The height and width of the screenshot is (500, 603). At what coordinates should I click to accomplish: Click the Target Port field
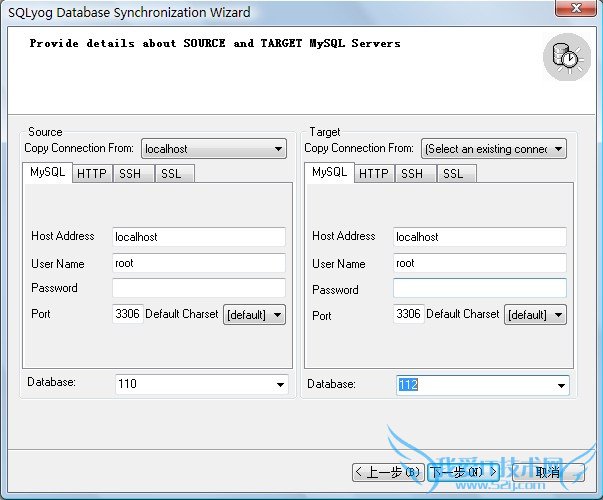tap(408, 314)
